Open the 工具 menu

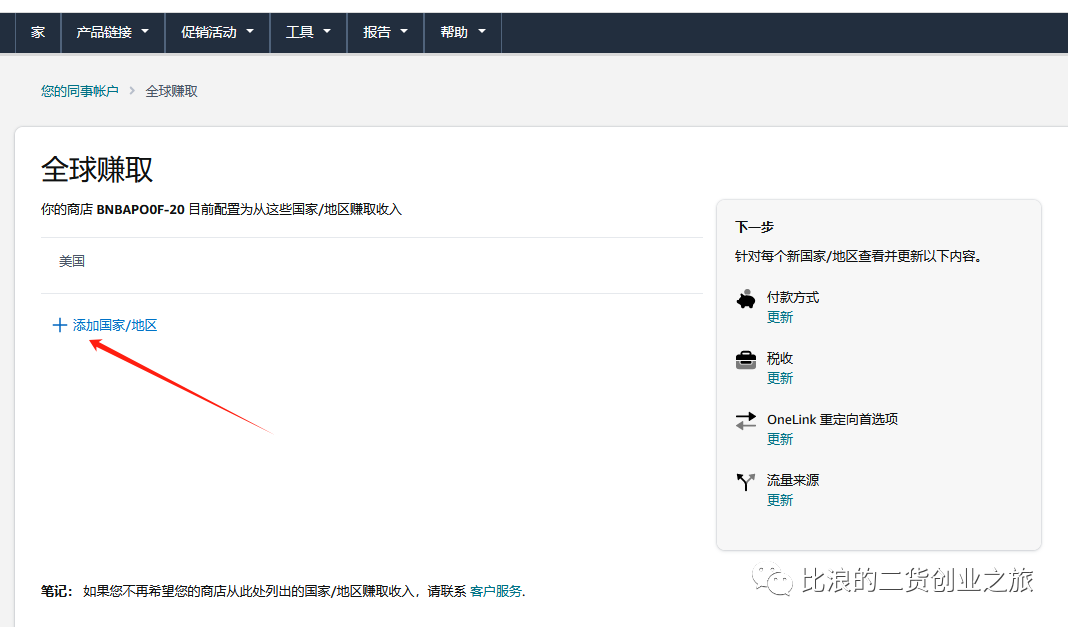pos(309,32)
